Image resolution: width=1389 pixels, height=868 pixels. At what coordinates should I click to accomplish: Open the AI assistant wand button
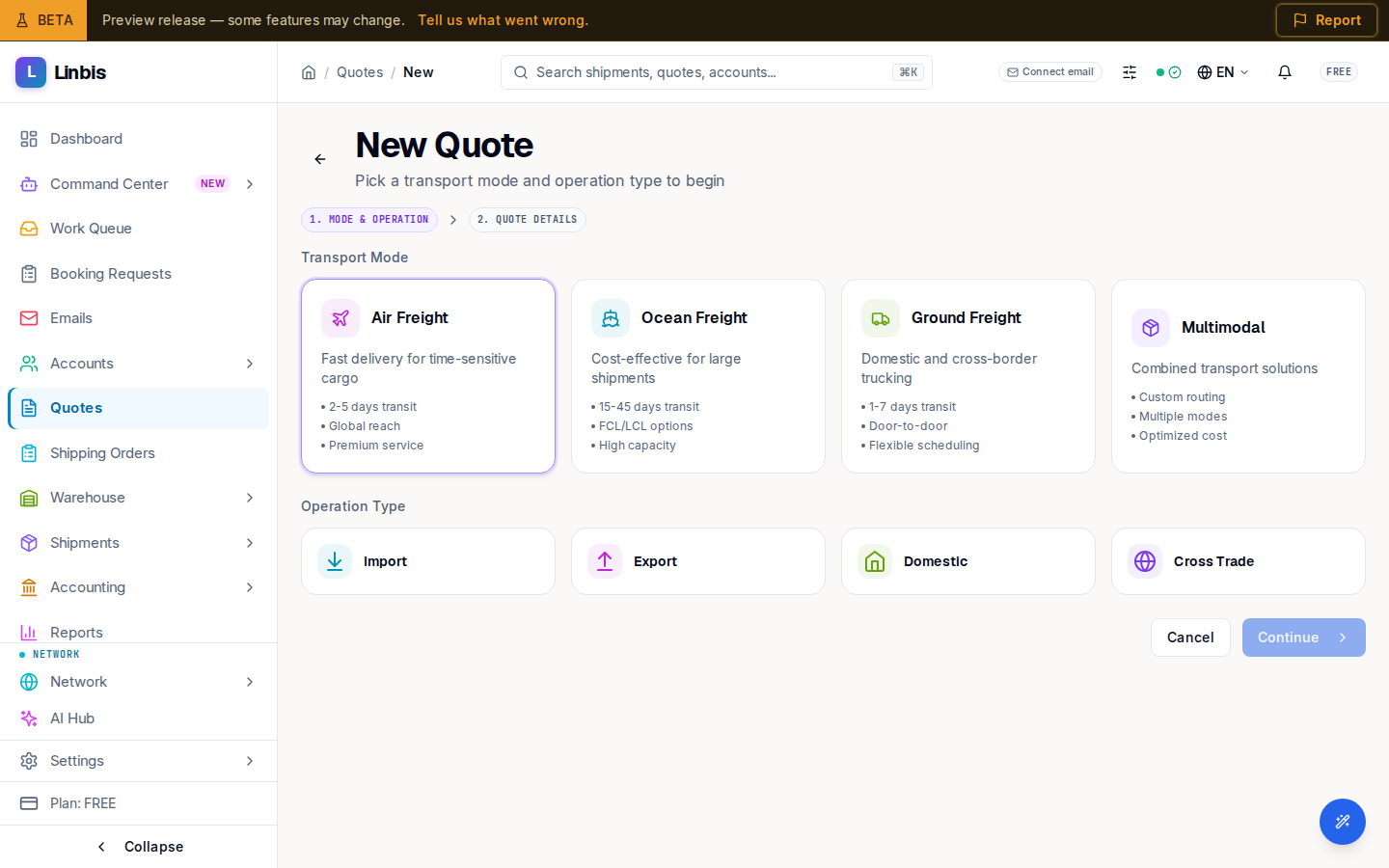[1343, 822]
